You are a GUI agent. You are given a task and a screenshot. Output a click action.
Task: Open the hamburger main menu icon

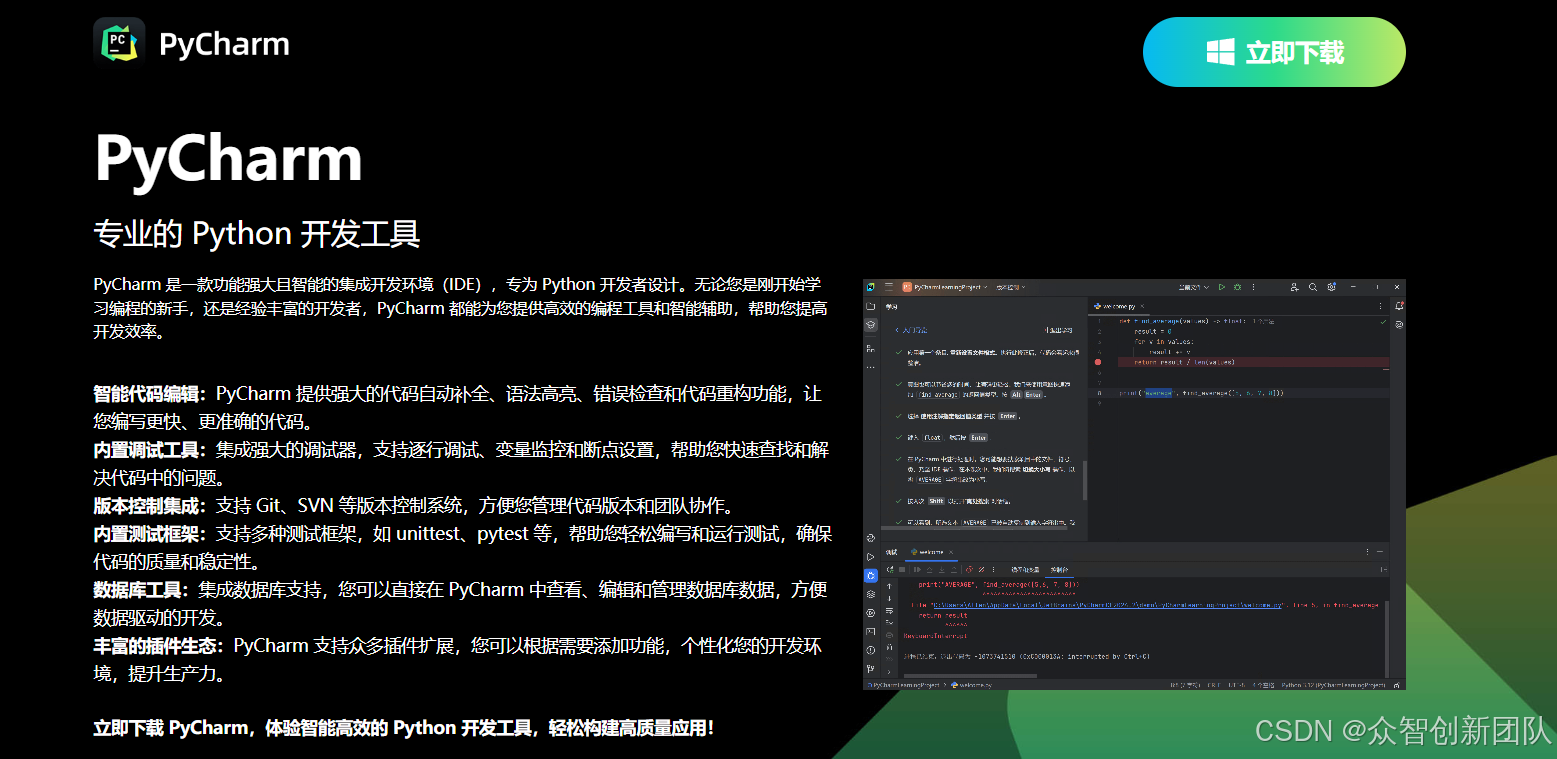(x=888, y=287)
